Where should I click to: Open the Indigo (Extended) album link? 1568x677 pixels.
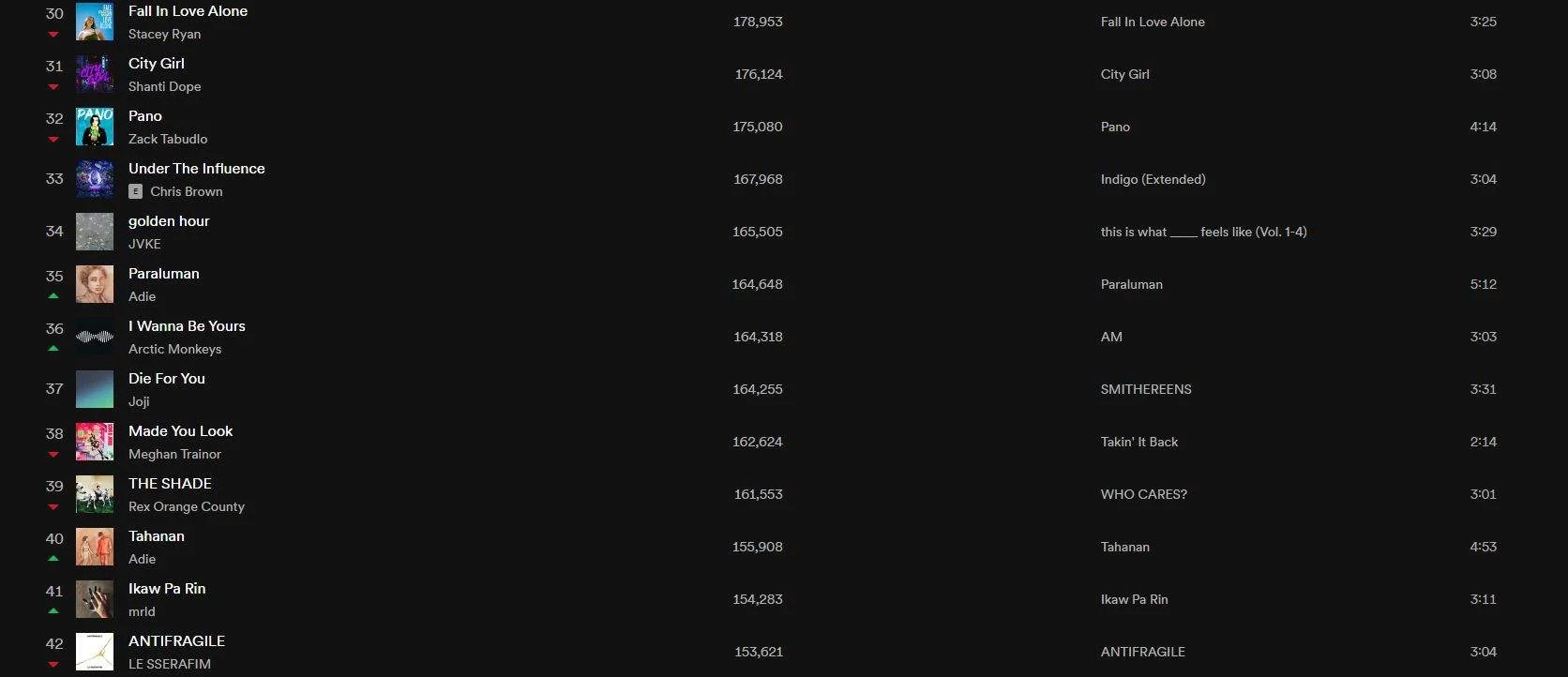click(1153, 179)
